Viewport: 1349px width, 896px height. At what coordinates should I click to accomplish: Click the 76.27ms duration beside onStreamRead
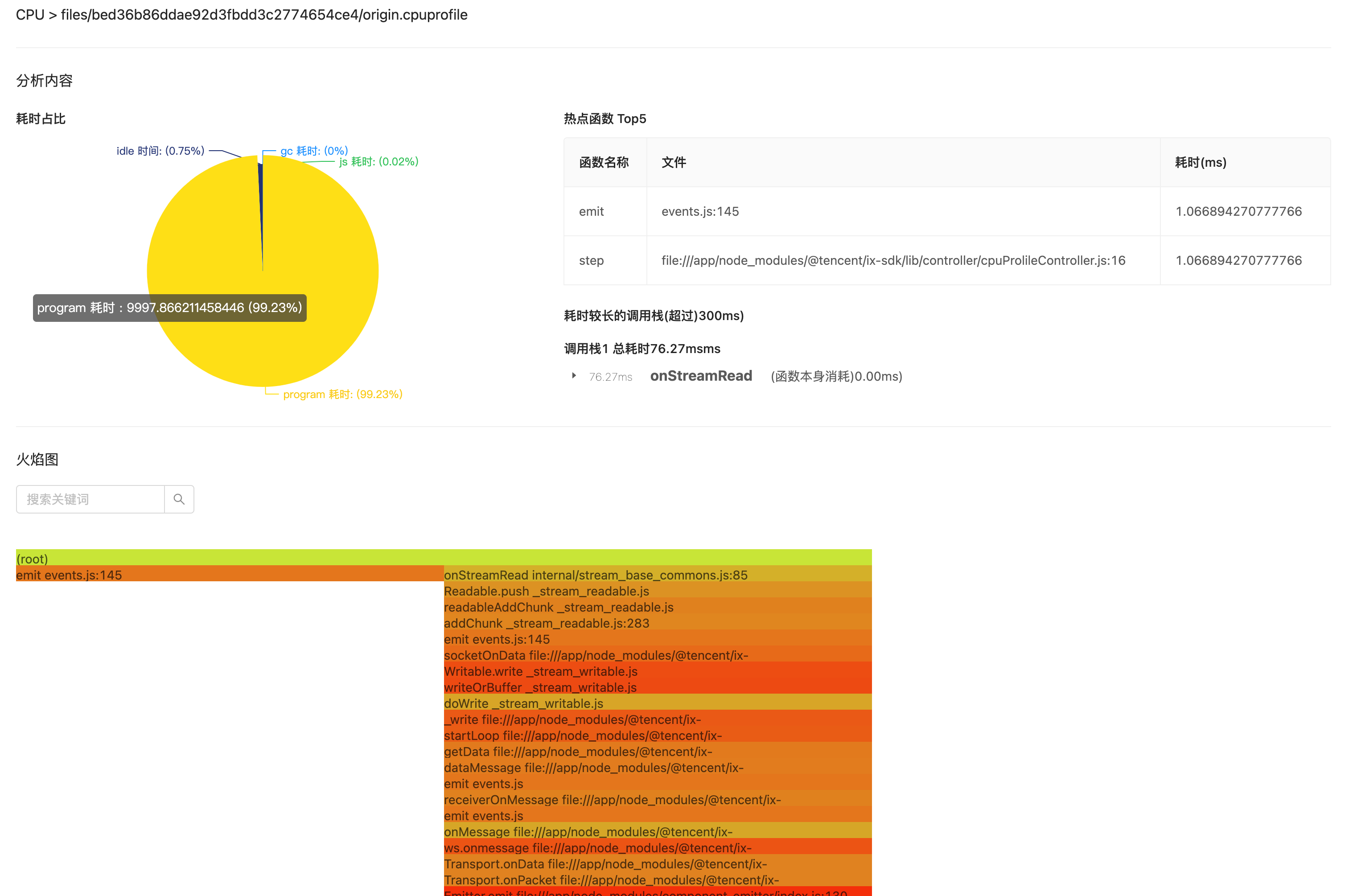(x=610, y=377)
